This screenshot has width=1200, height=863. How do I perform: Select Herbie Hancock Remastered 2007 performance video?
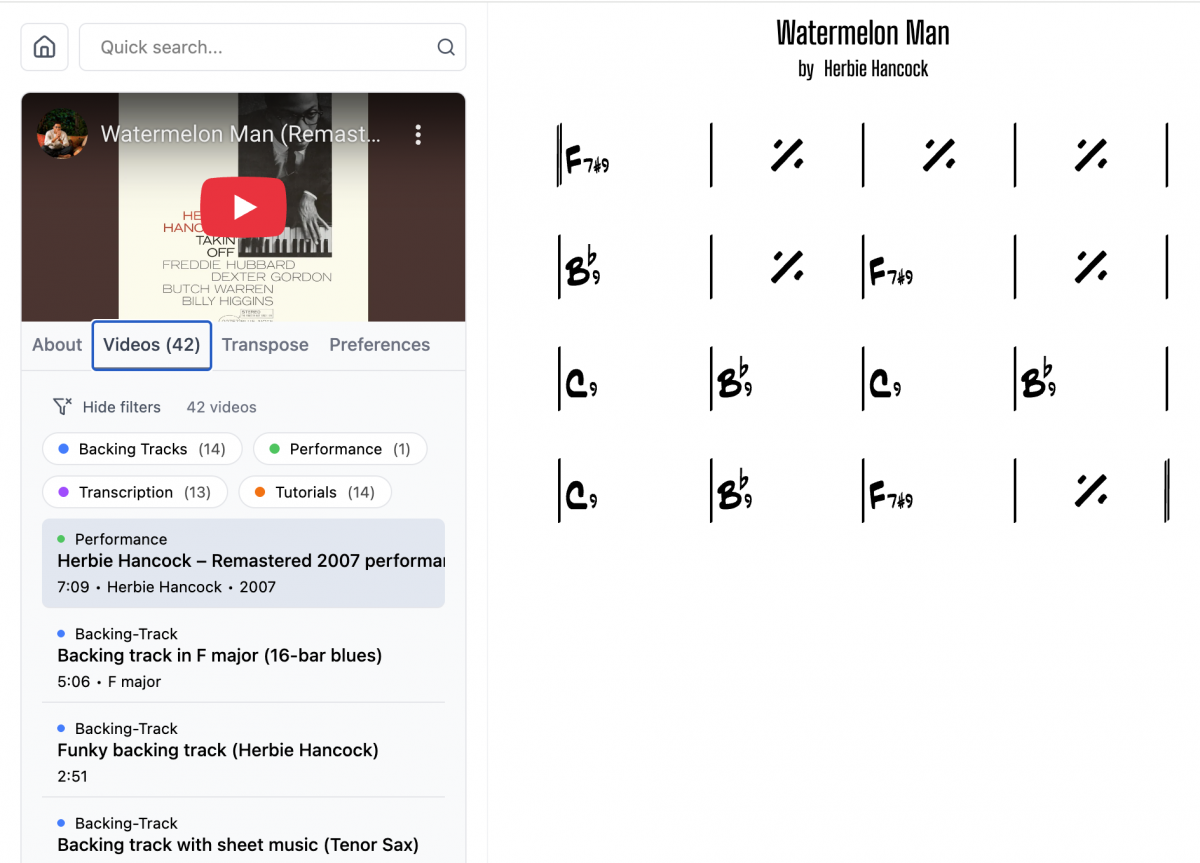(x=243, y=563)
